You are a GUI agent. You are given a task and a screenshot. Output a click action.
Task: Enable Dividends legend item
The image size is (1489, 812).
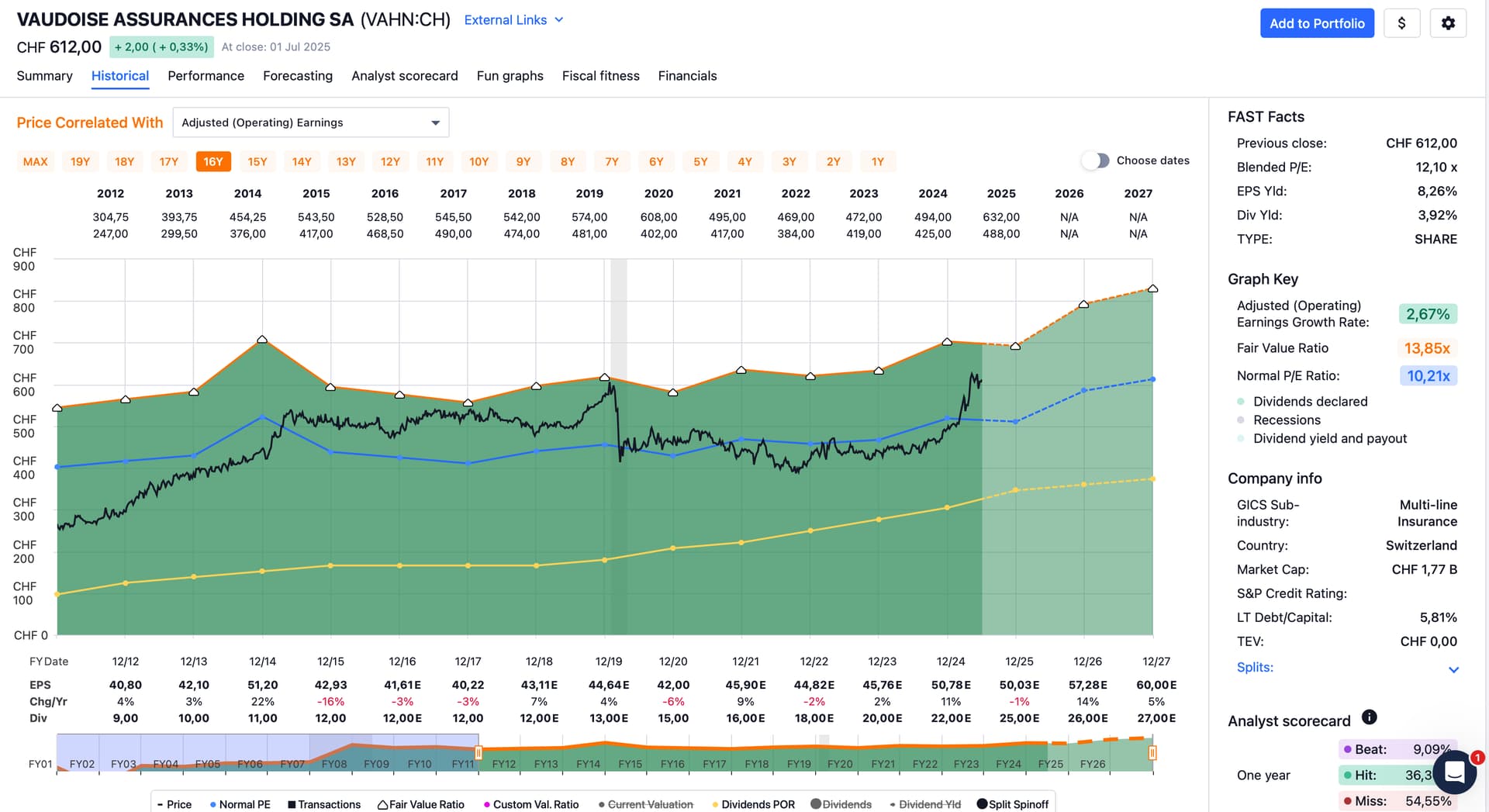coord(841,804)
